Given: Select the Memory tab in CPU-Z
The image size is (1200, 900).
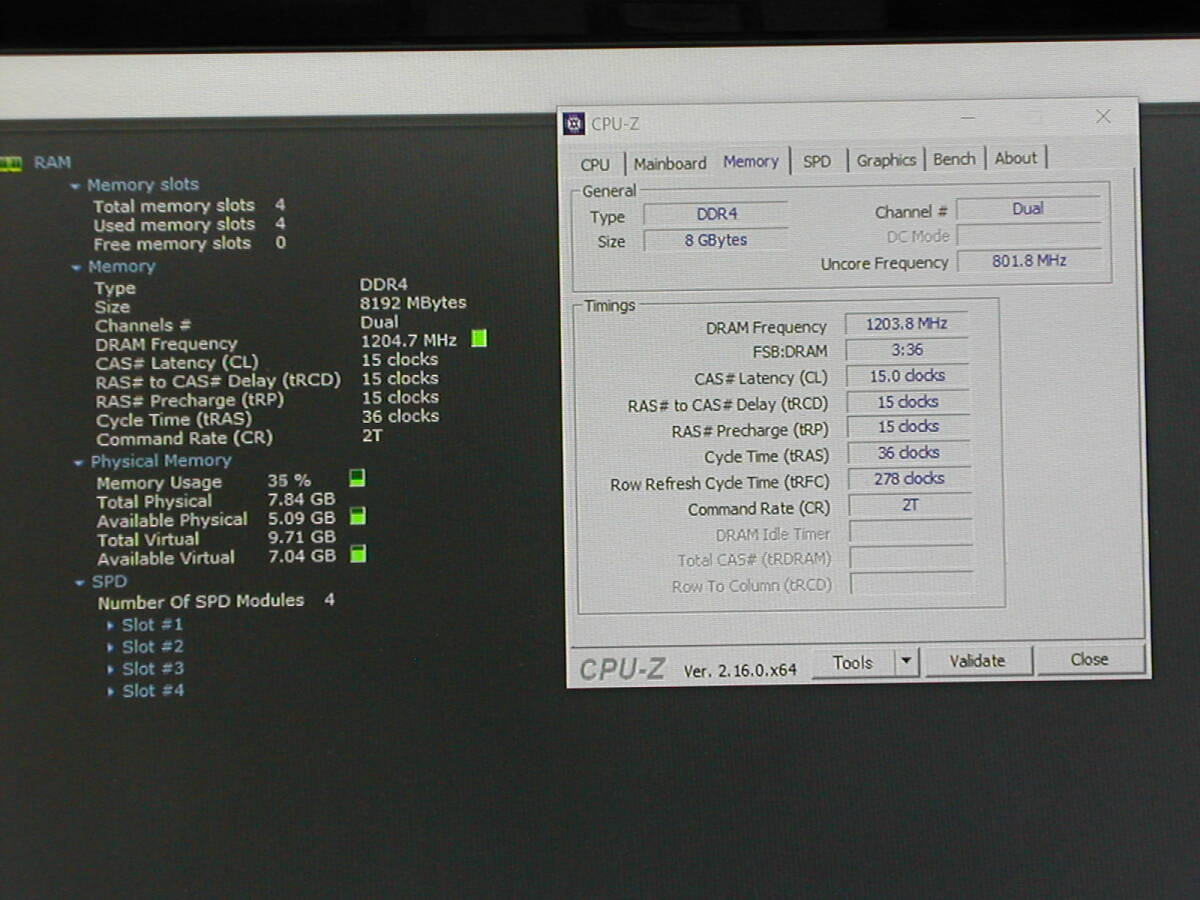Looking at the screenshot, I should [x=751, y=161].
